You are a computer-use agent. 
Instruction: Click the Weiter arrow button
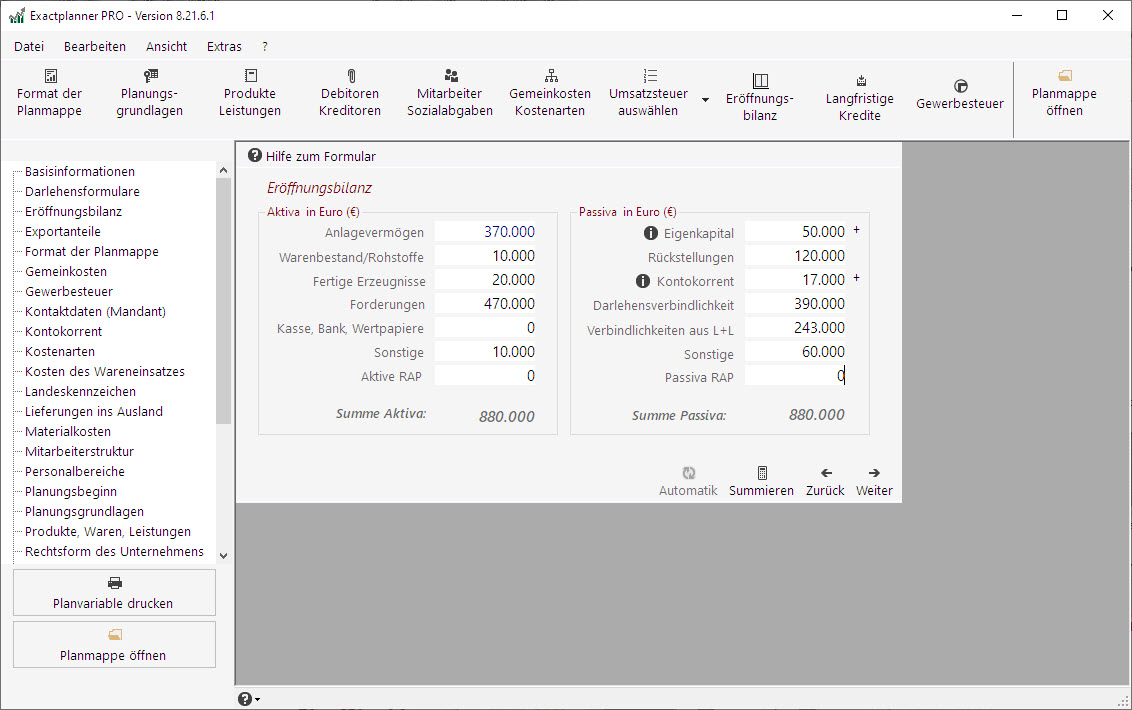[x=874, y=481]
